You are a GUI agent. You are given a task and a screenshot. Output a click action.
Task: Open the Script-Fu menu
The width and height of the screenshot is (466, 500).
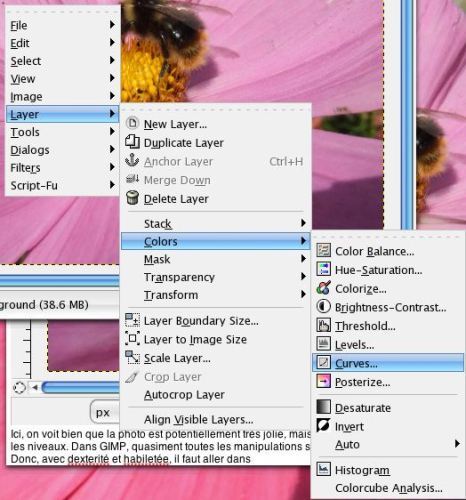point(62,185)
